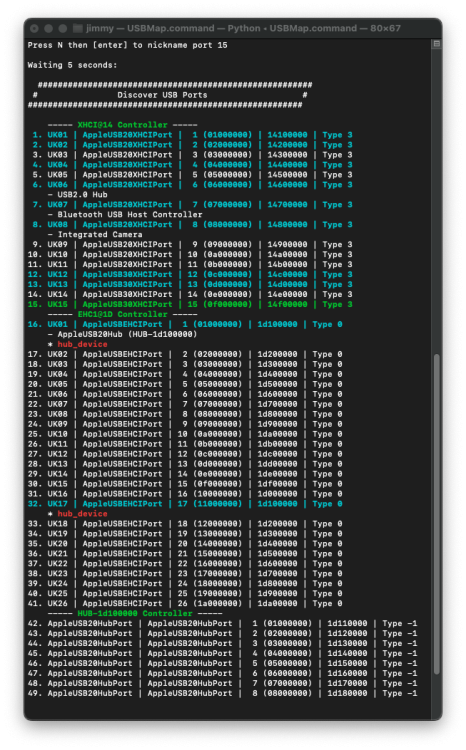The image size is (466, 750).
Task: Select row 26 UK11 with address 1db00000
Action: coord(185,444)
